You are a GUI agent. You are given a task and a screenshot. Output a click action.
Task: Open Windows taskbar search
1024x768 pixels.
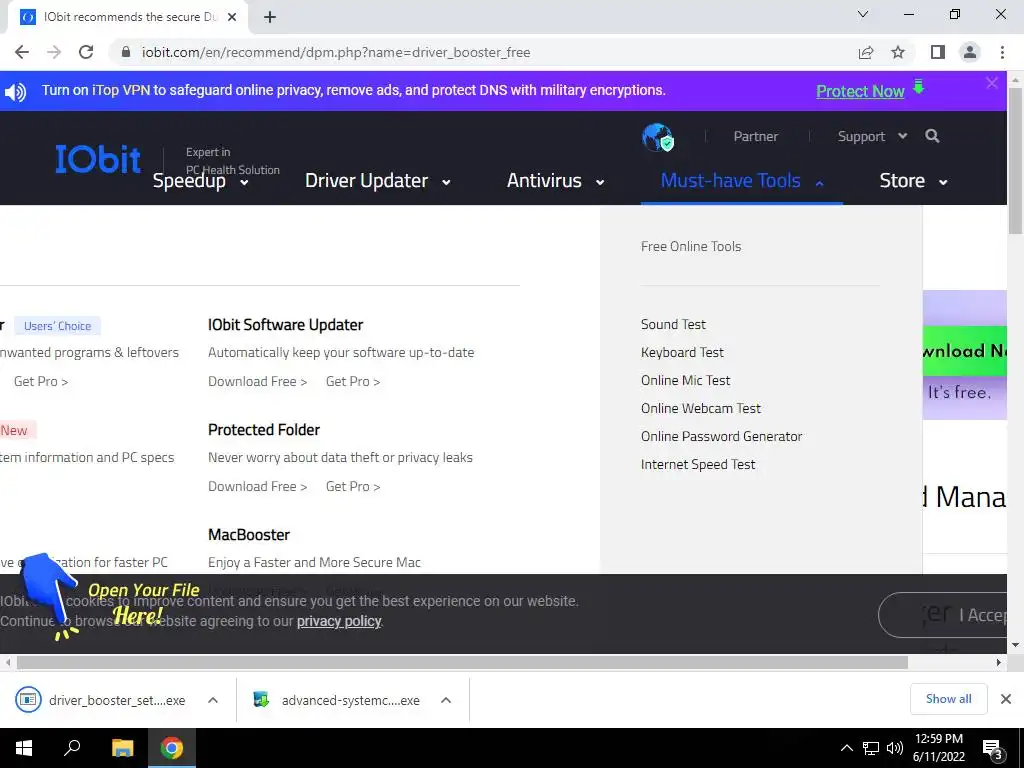pos(72,748)
